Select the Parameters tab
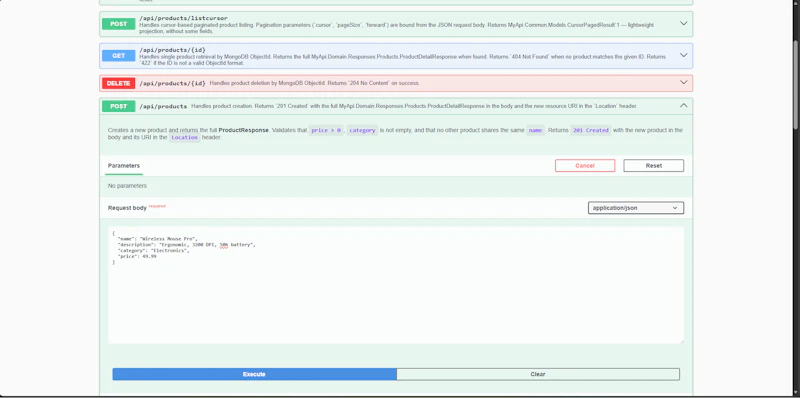Screen dimensions: 800x398 tap(124, 166)
